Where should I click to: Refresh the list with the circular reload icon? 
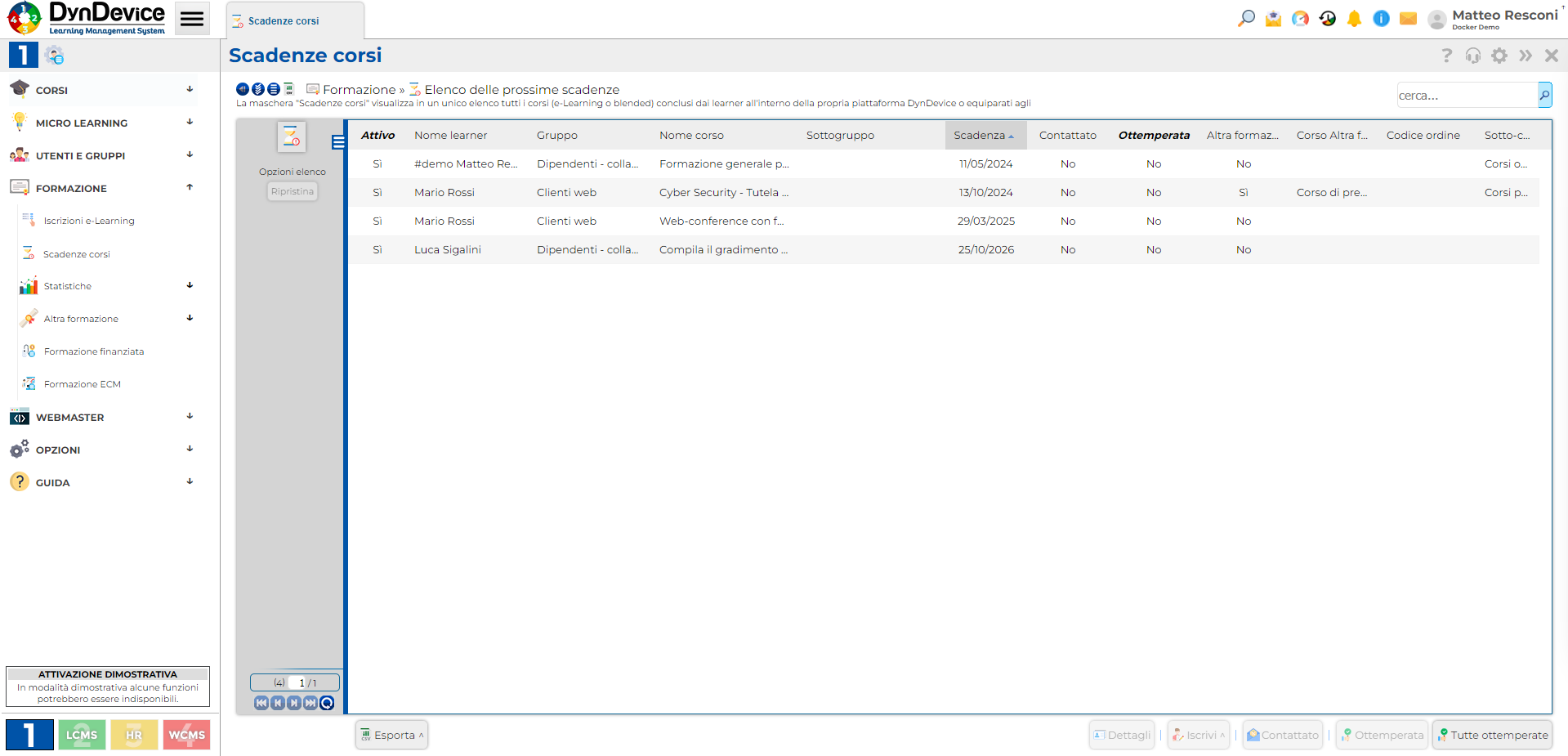pos(327,703)
